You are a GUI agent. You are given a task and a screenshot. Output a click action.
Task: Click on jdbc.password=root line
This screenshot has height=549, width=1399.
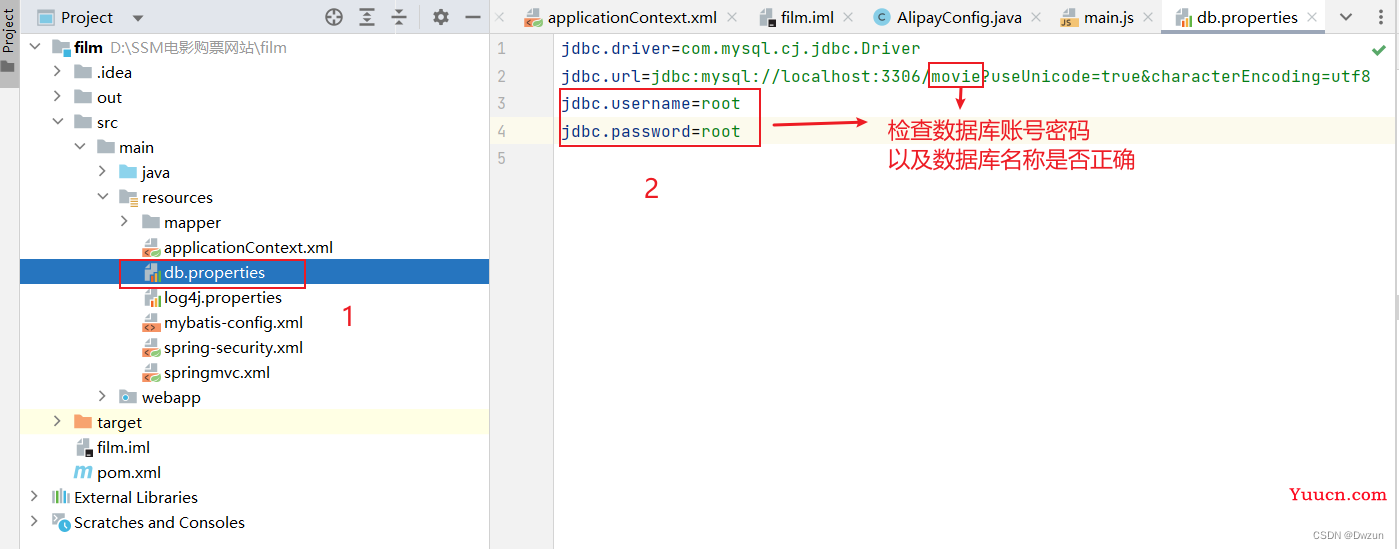point(651,131)
